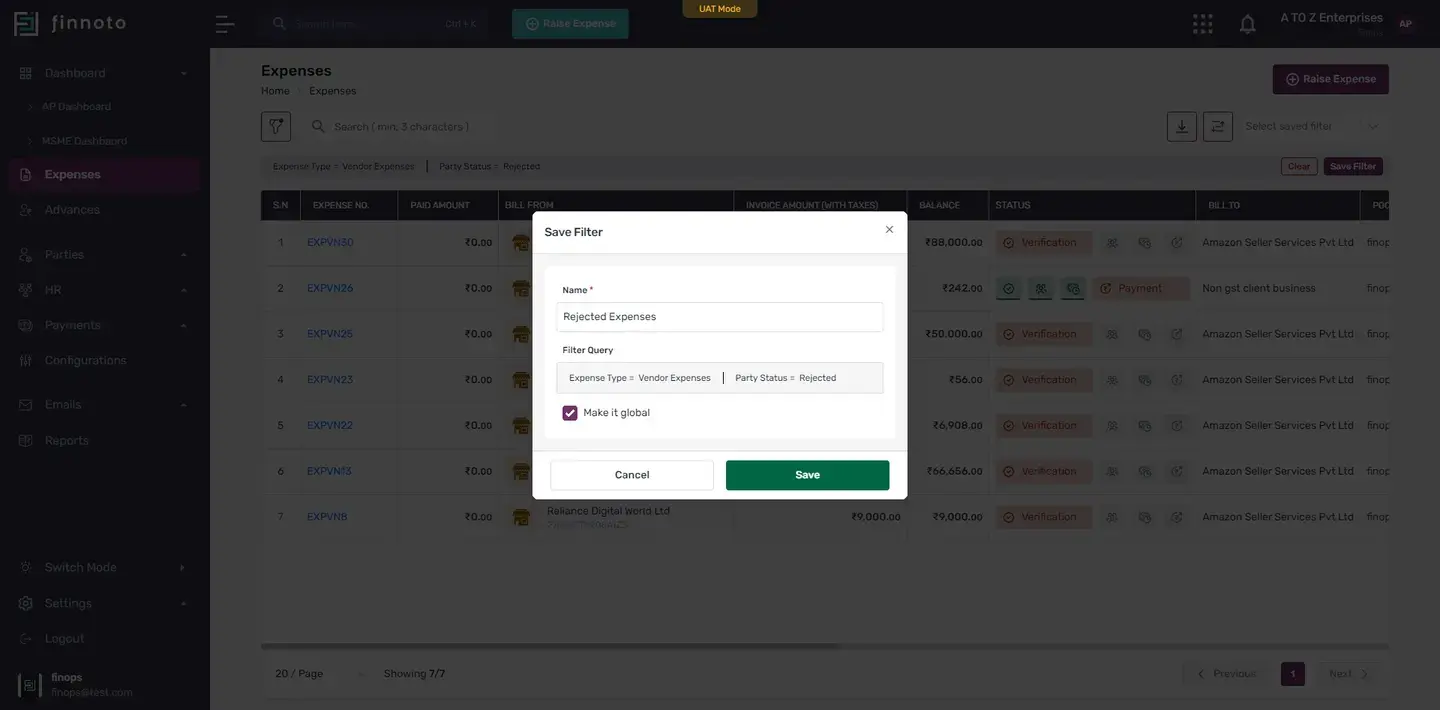Open the notifications bell icon
Image resolution: width=1440 pixels, height=710 pixels.
point(1247,24)
